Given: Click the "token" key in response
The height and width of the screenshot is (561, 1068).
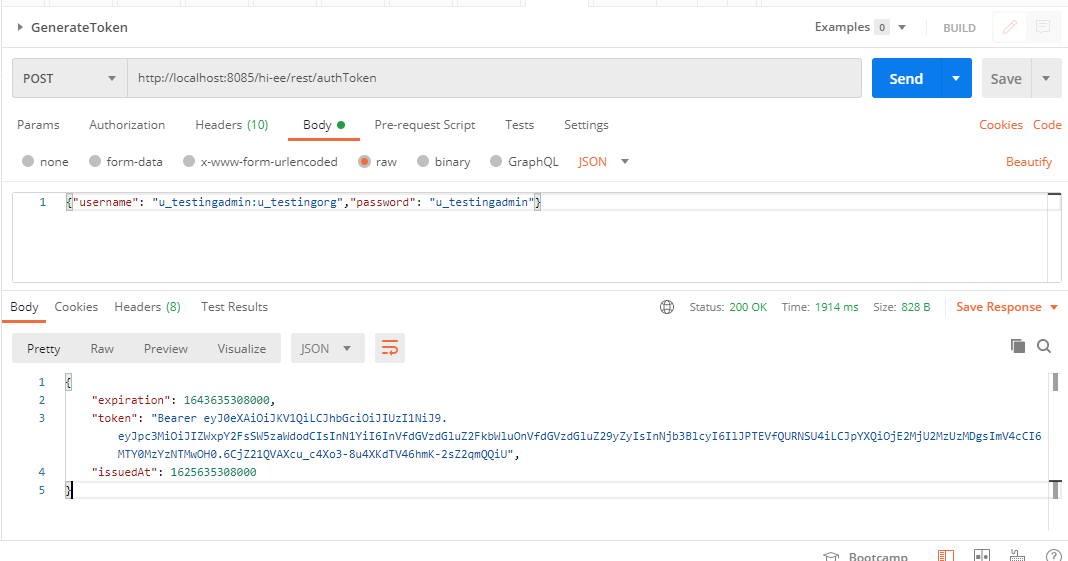Looking at the screenshot, I should (114, 418).
